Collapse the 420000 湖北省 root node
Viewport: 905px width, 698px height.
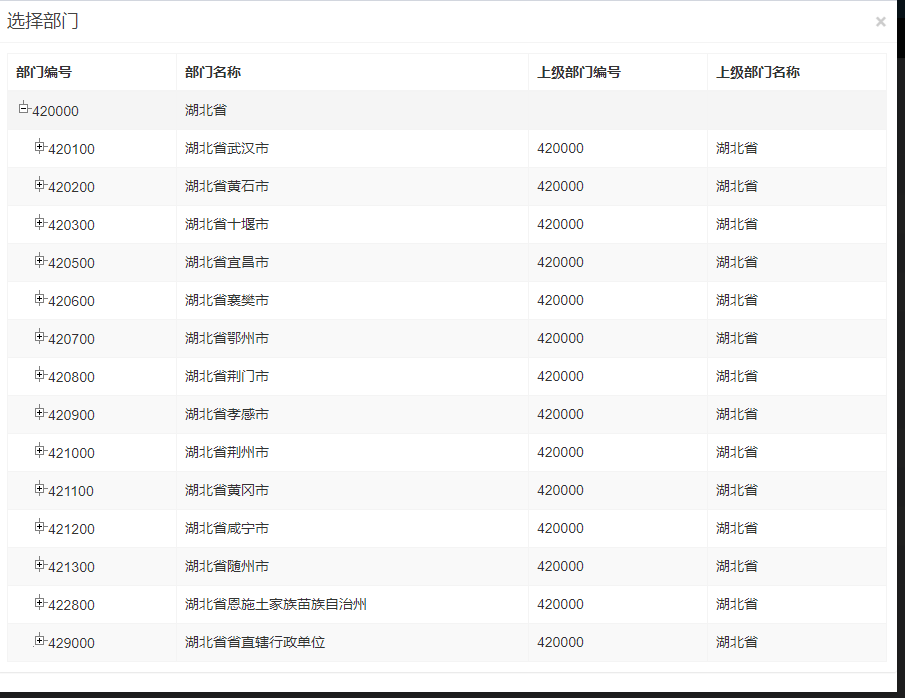click(x=23, y=108)
